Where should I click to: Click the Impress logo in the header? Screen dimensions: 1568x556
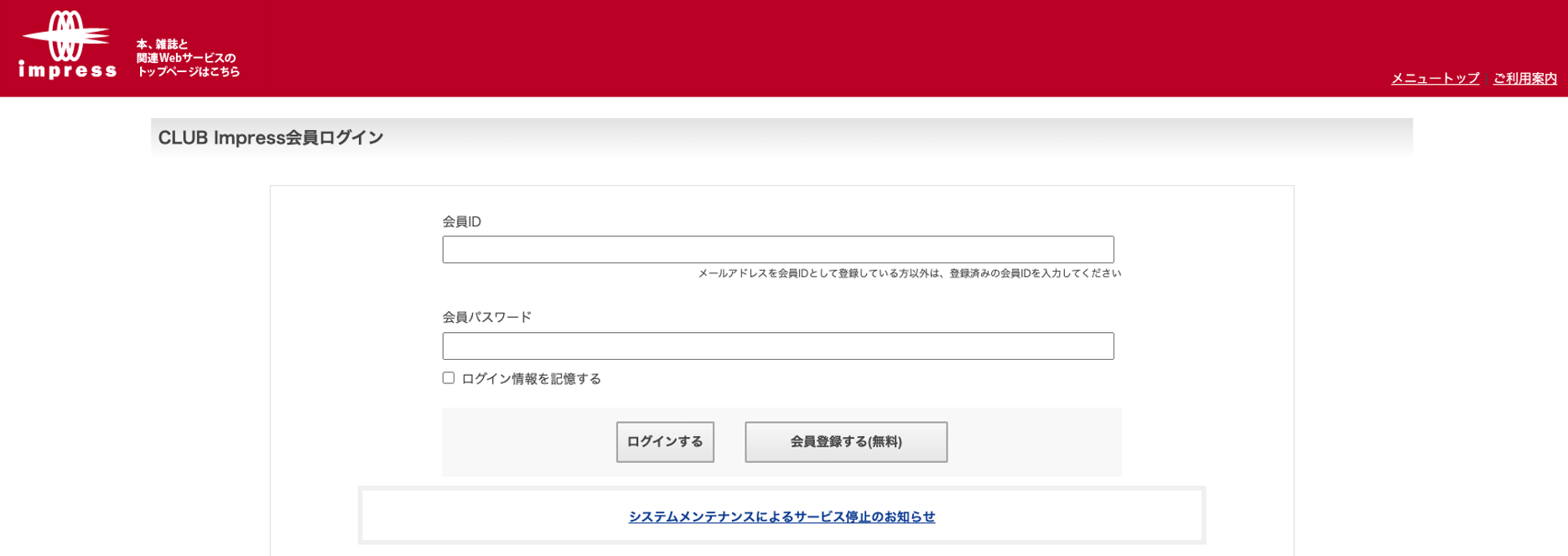pos(67,45)
